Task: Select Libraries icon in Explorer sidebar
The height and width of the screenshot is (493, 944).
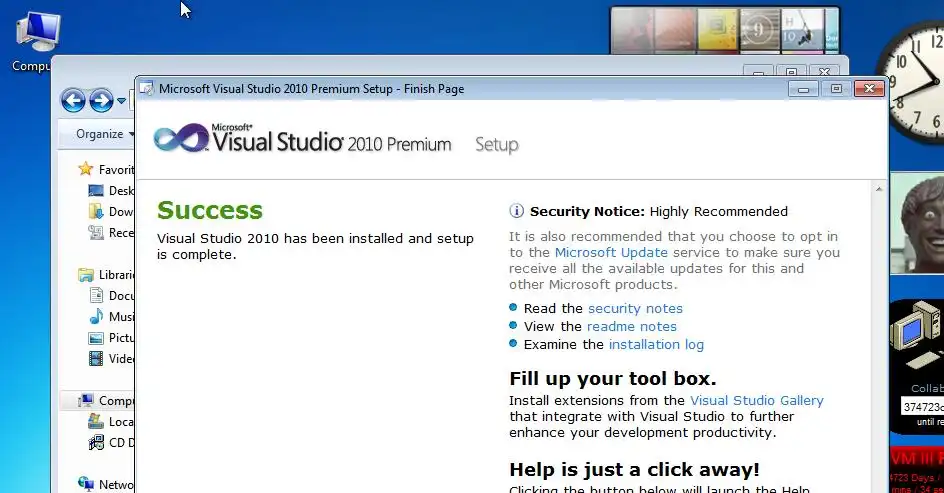Action: click(x=86, y=275)
